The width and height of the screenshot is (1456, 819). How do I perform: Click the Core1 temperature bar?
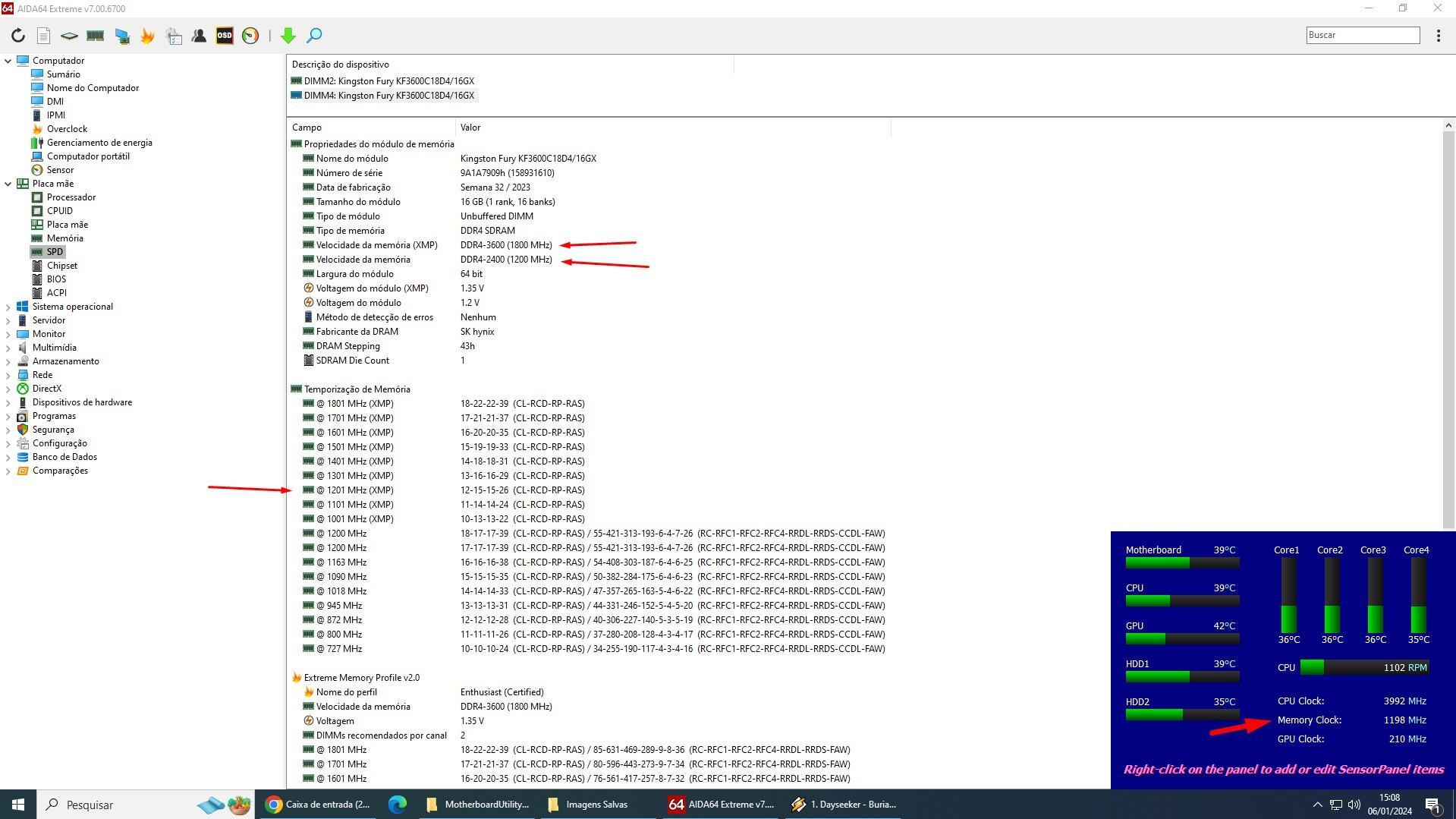pos(1288,596)
